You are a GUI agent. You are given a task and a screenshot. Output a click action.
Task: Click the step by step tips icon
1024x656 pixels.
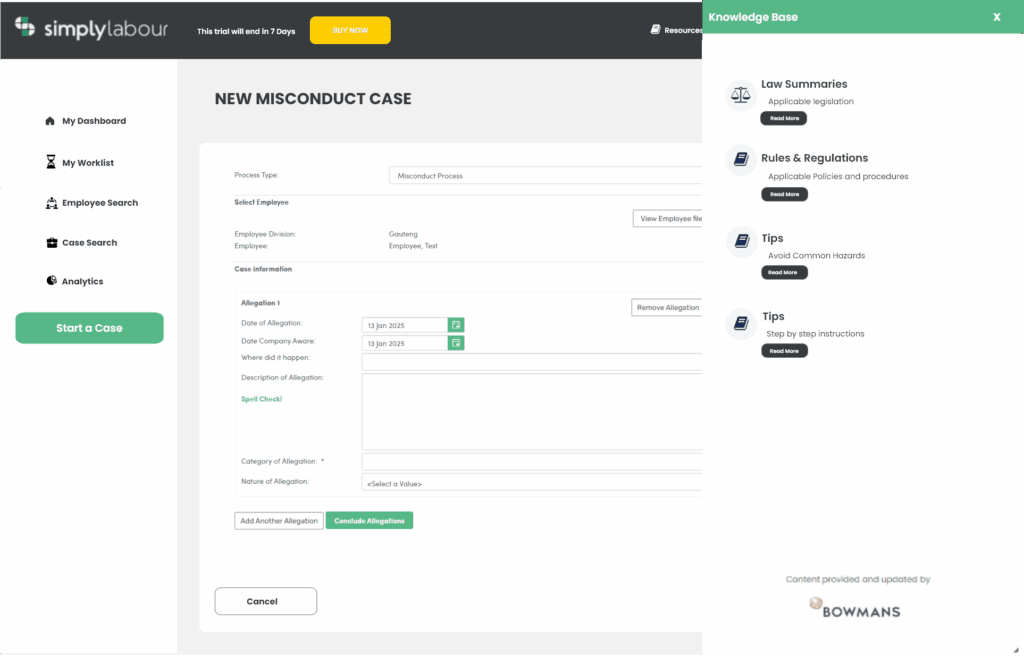[740, 323]
